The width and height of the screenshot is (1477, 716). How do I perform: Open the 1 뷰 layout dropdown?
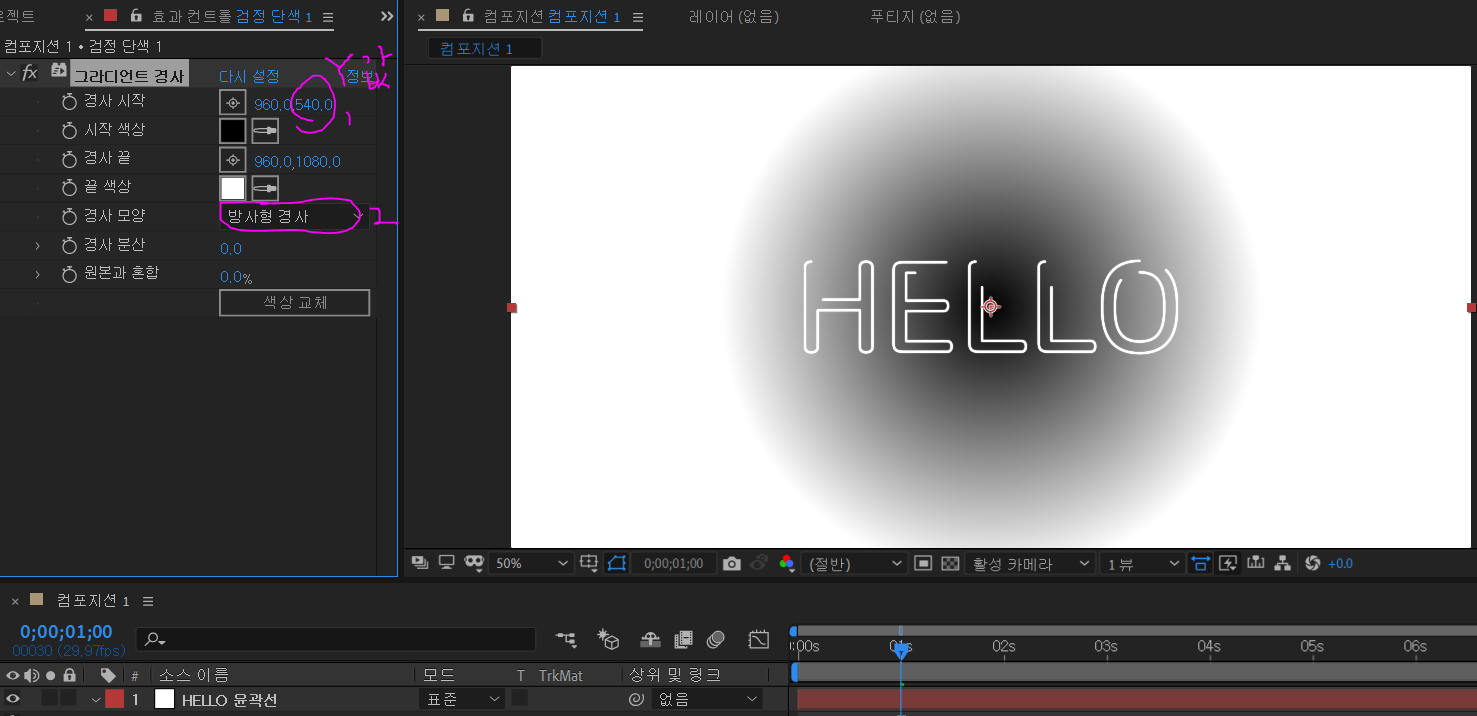pos(1142,564)
